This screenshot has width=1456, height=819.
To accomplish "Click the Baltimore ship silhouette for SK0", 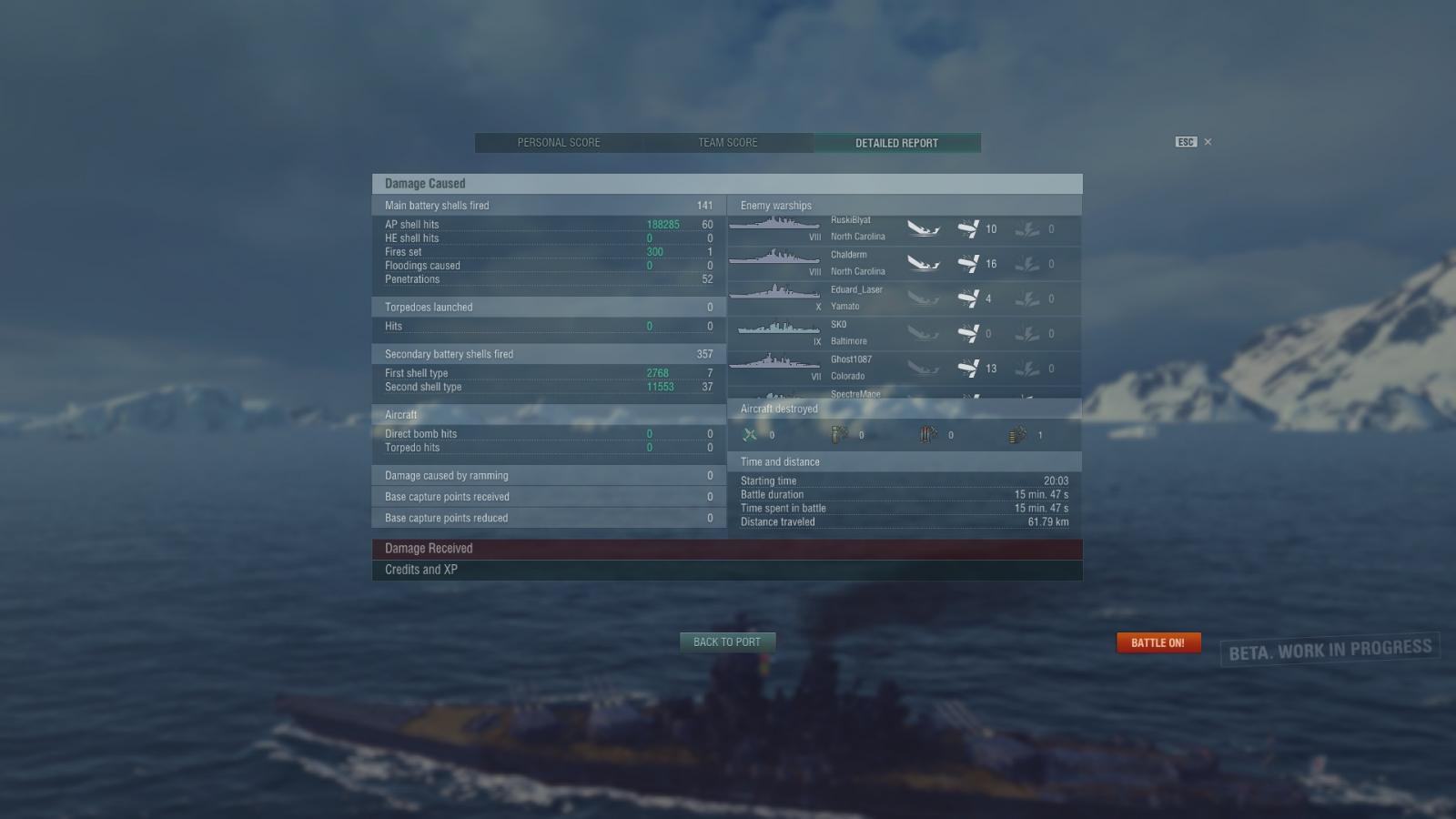I will pos(778,329).
